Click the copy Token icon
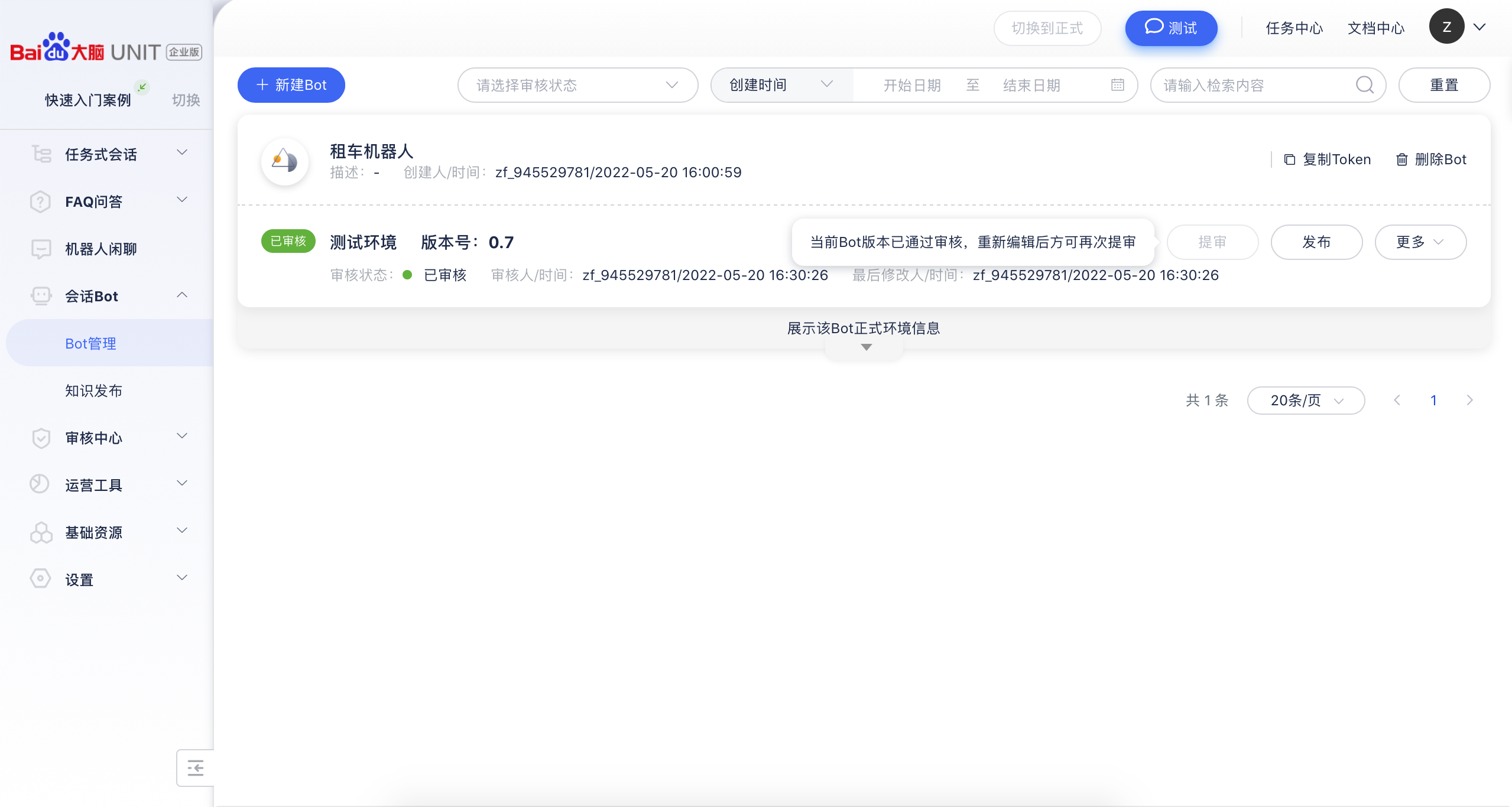Viewport: 1512px width, 807px height. point(1290,160)
